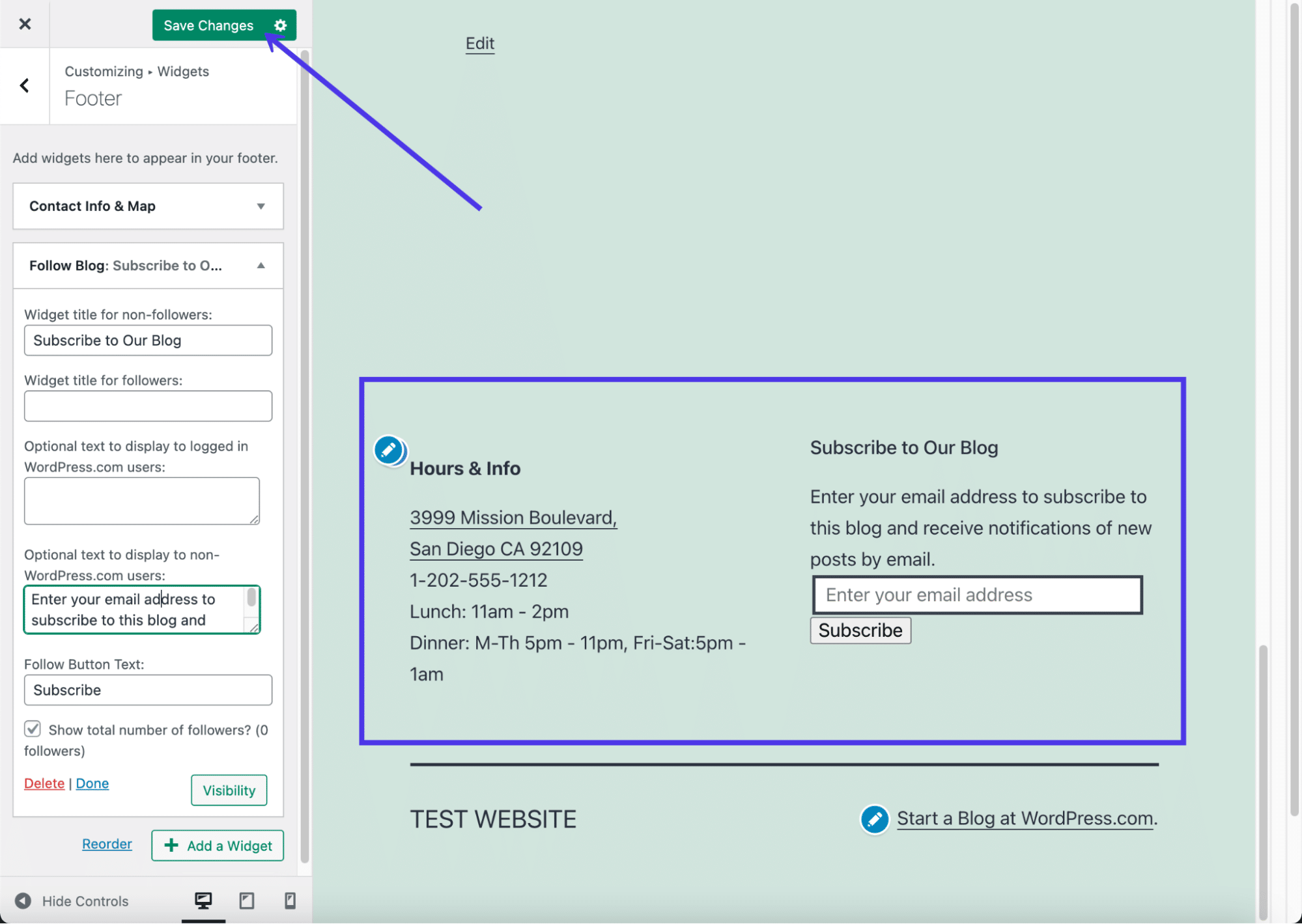Click the email address input in Subscribe widget
Screen dimensions: 1302x924
tap(978, 594)
